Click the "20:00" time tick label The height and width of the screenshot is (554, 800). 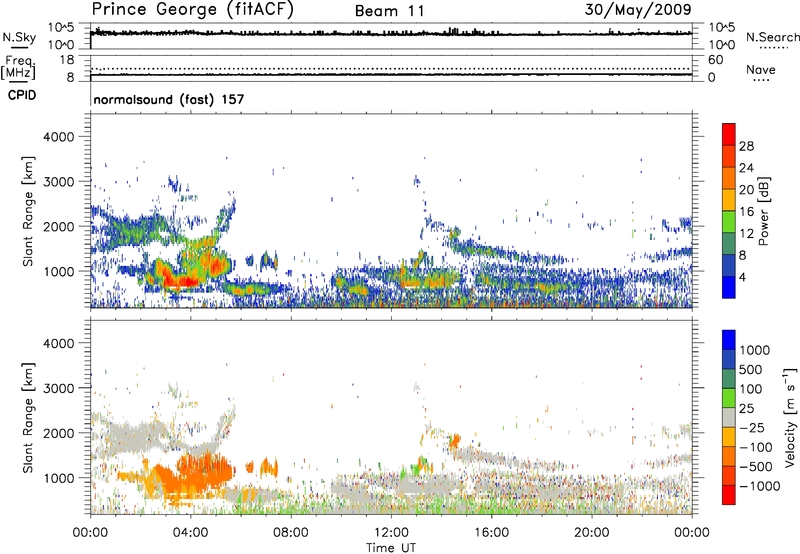[x=591, y=533]
